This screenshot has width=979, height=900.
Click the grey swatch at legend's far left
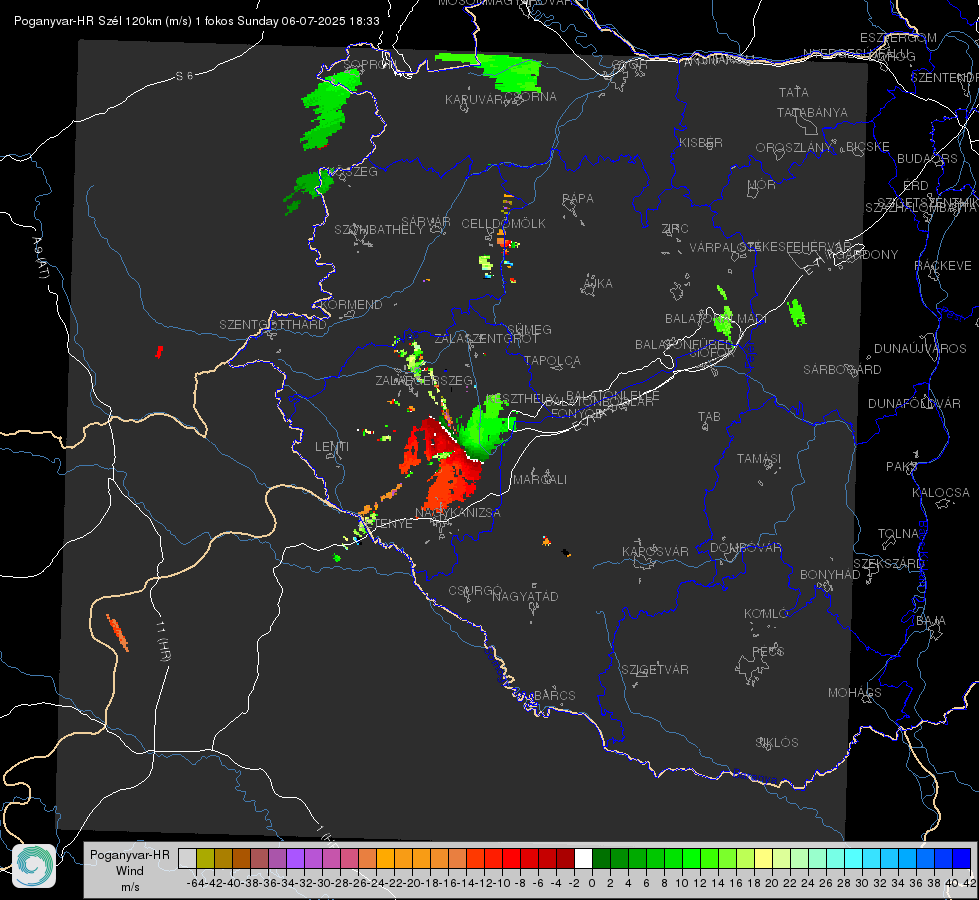coord(187,858)
